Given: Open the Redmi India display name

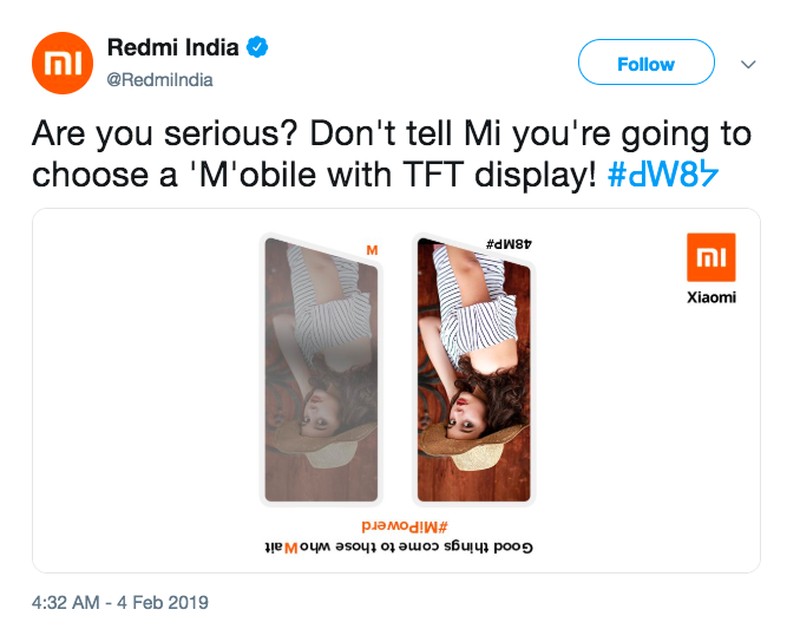Looking at the screenshot, I should point(173,47).
